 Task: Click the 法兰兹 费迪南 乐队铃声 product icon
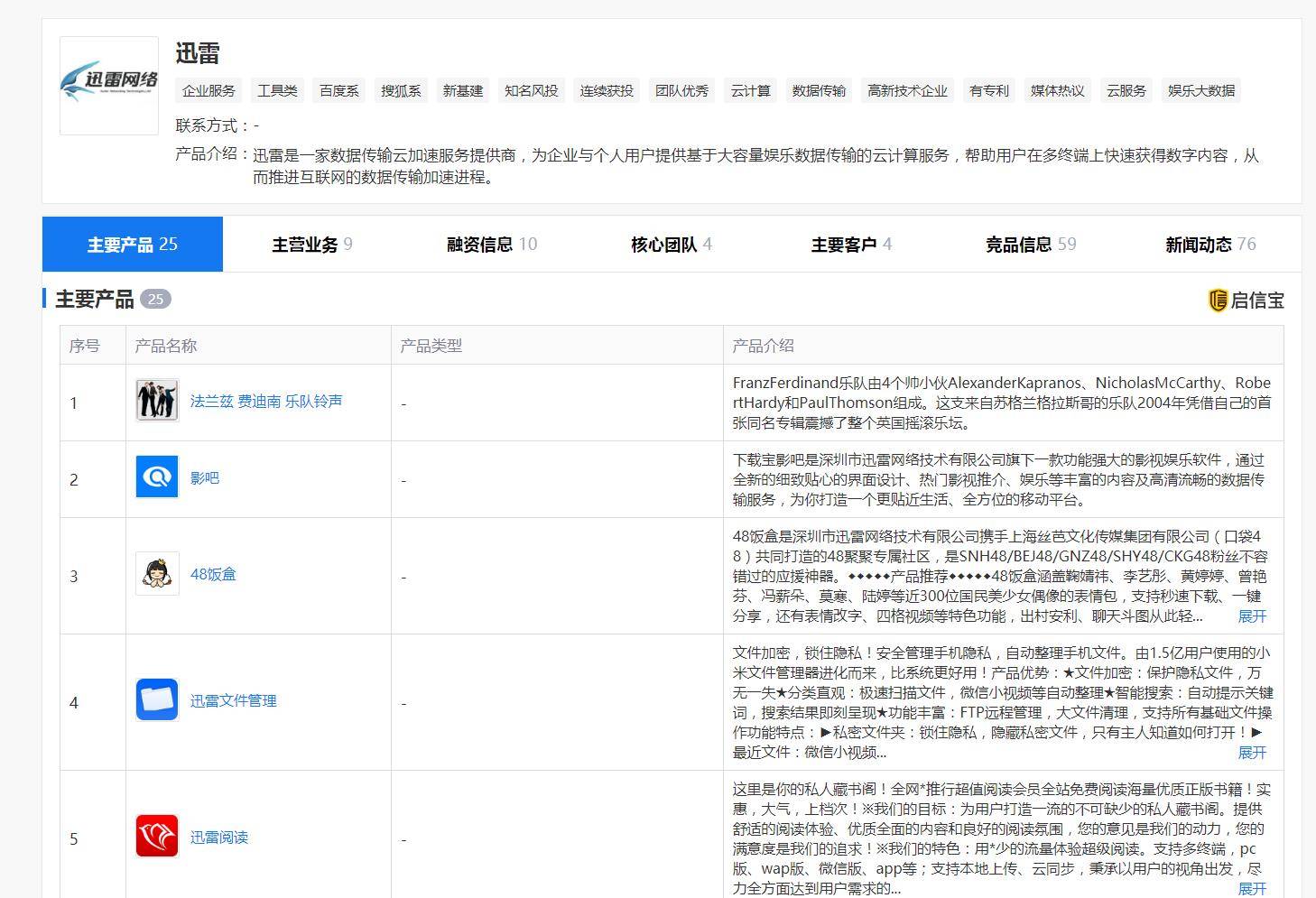pyautogui.click(x=157, y=401)
